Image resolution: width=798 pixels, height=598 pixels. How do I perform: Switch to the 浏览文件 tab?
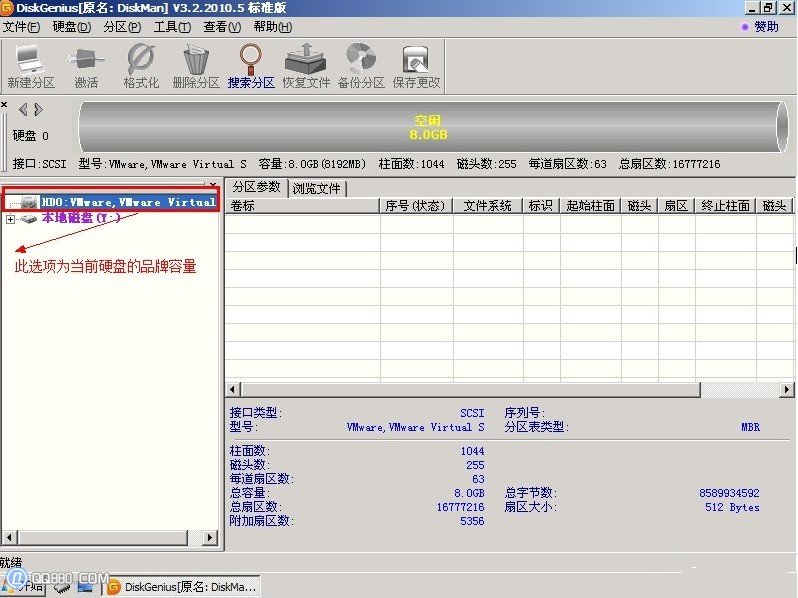[316, 188]
